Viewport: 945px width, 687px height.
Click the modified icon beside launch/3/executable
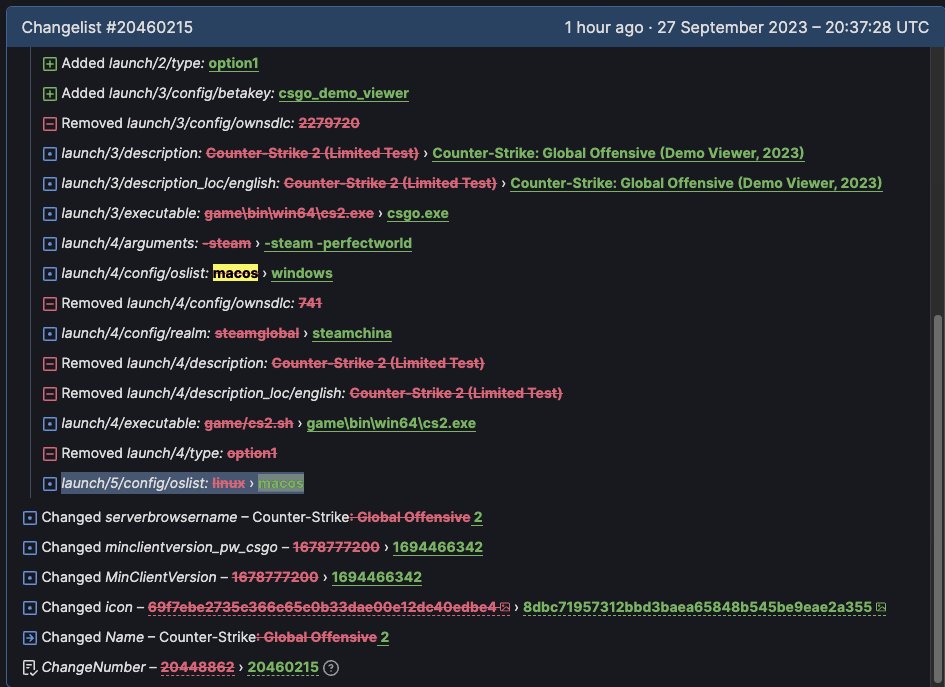click(50, 214)
